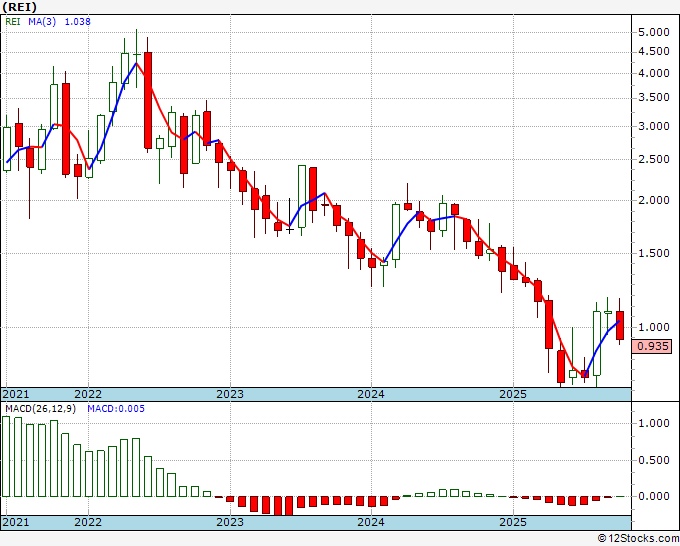Open the 12Stocks.com copyright link

click(638, 539)
